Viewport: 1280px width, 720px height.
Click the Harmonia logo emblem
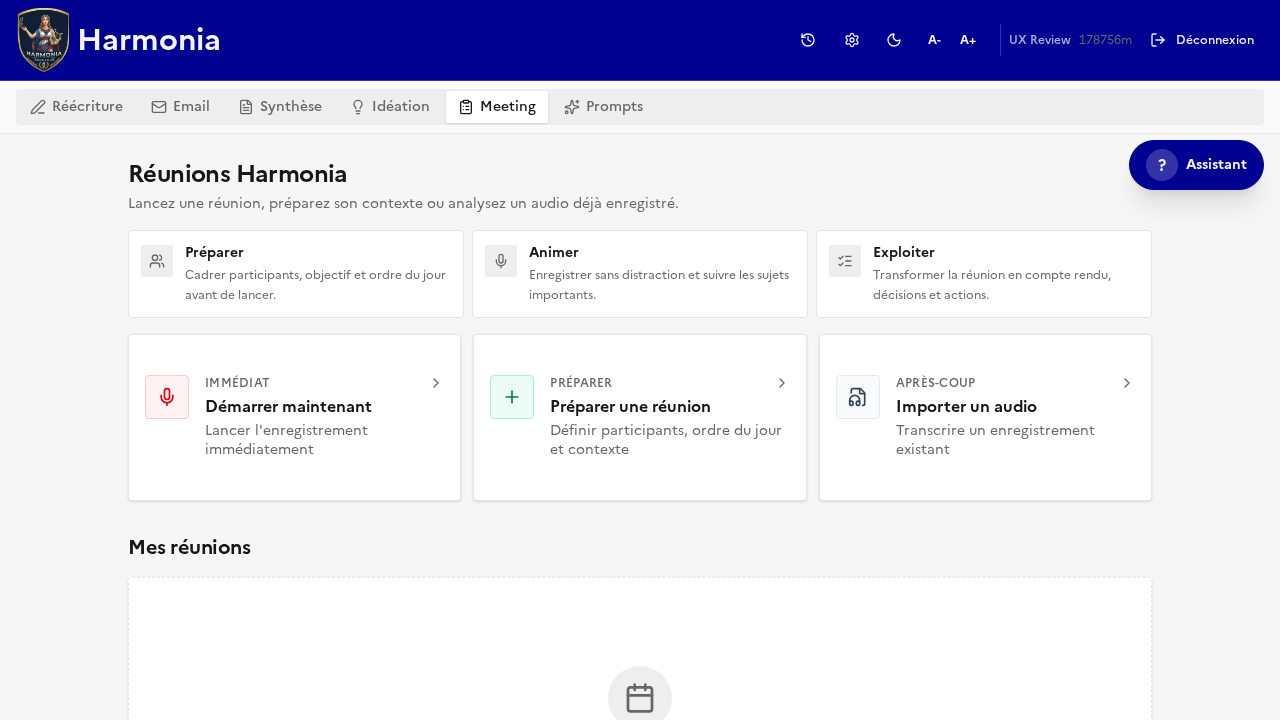[44, 40]
